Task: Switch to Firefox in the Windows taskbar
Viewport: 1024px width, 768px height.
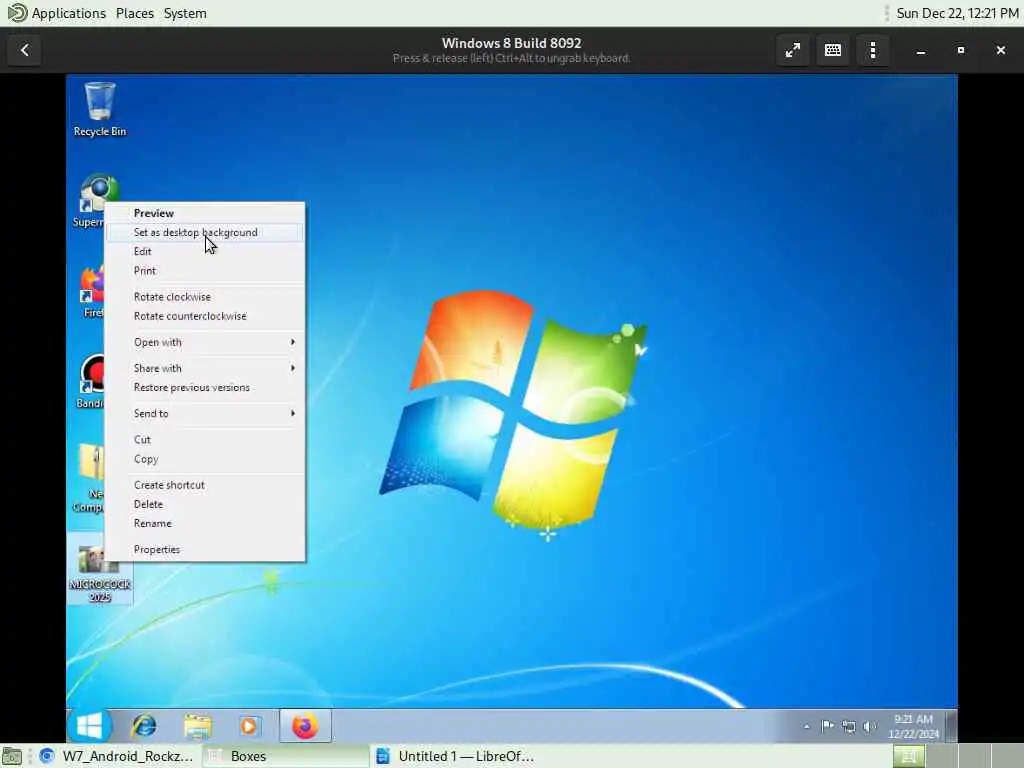Action: pyautogui.click(x=305, y=726)
